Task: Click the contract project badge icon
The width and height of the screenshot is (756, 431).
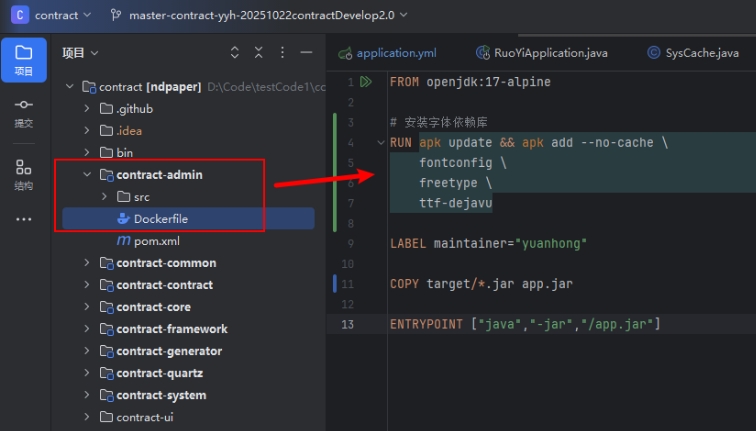Action: 20,15
